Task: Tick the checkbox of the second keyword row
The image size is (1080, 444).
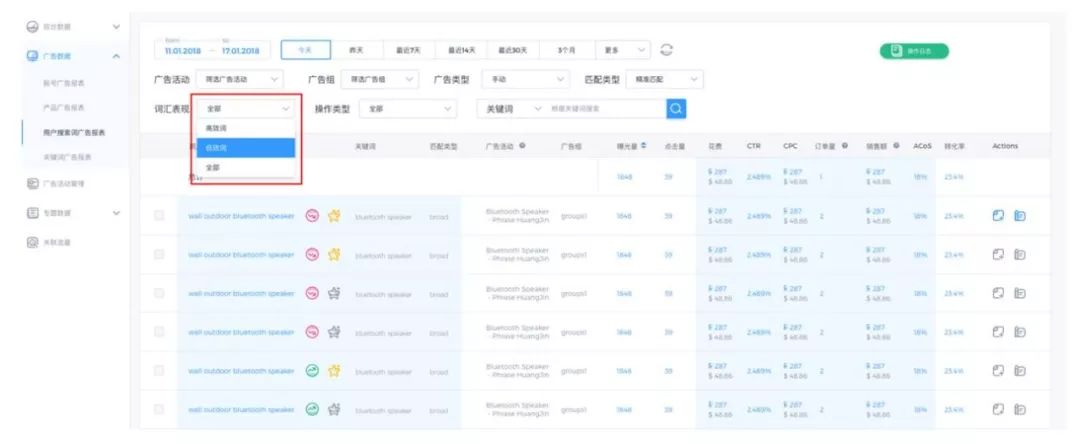Action: (x=159, y=255)
